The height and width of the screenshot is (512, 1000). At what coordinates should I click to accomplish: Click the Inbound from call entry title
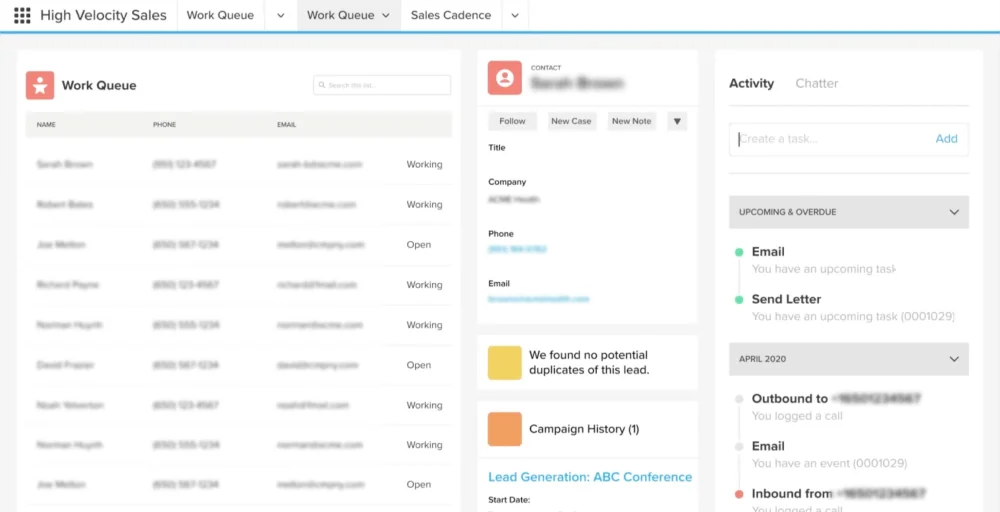coord(839,494)
